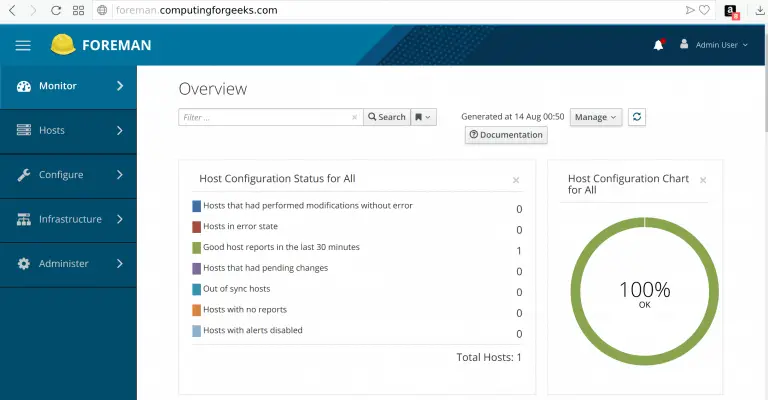Clear the filter field using the x icon

(354, 117)
